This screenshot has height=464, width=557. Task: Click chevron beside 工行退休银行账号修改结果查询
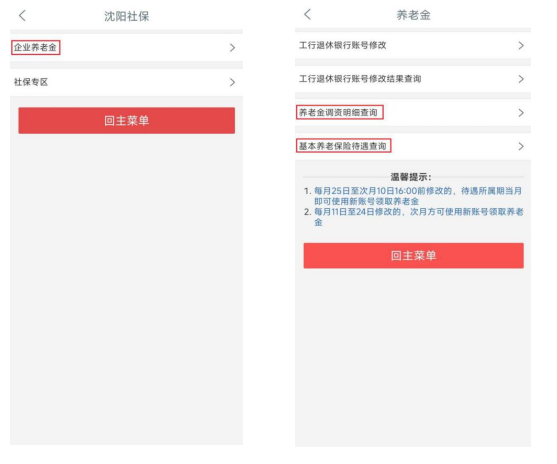[521, 79]
